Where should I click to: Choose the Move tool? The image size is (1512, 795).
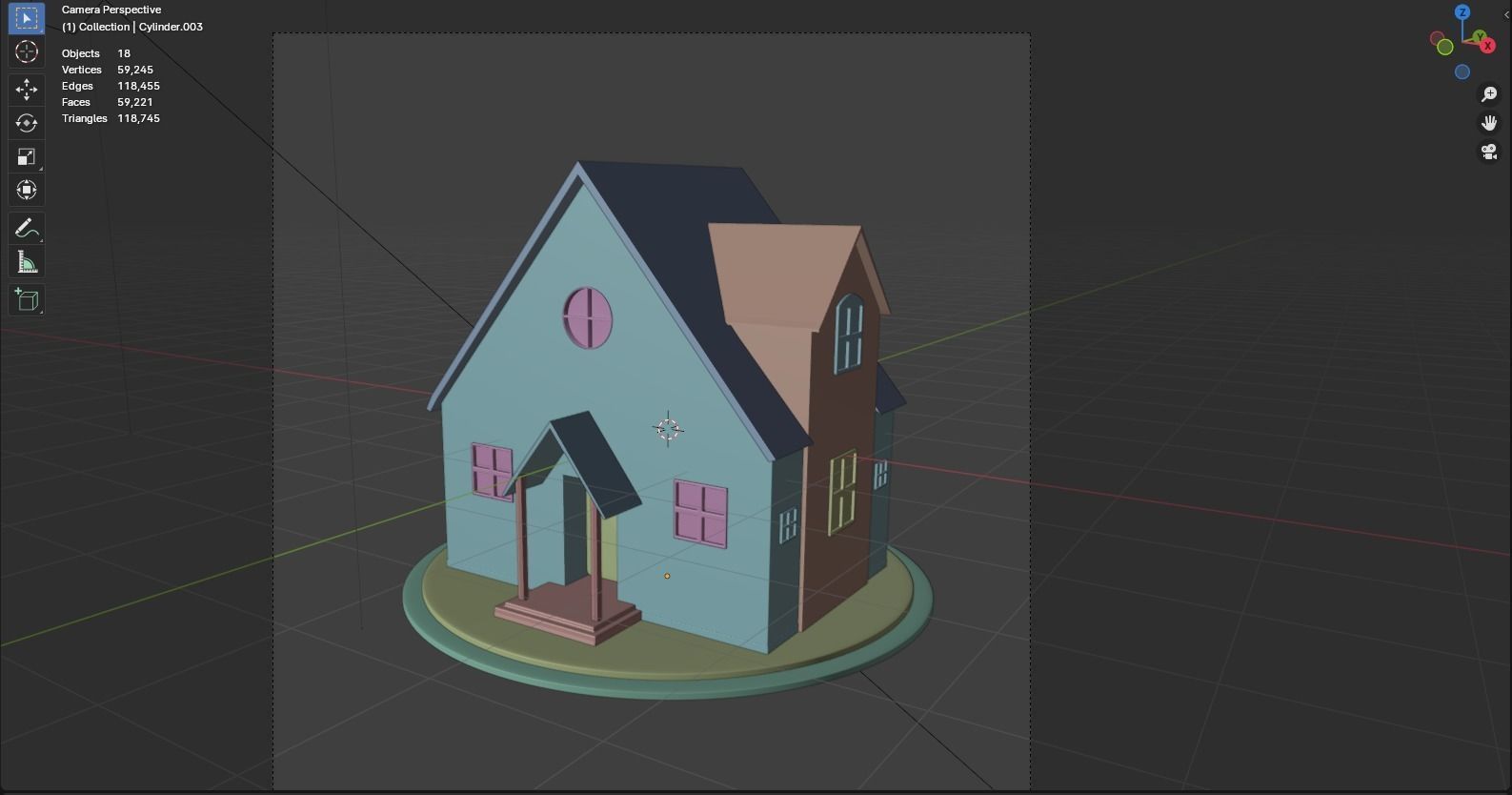[x=26, y=90]
